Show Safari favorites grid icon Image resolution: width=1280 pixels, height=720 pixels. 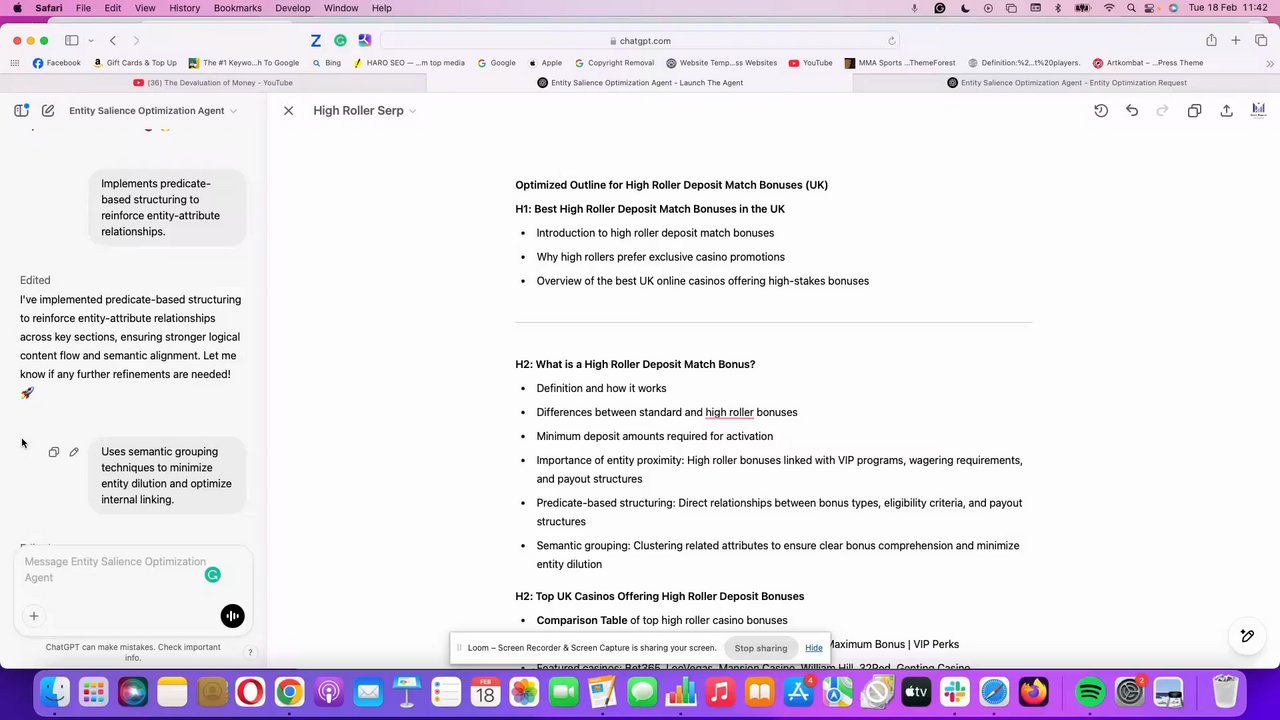click(x=14, y=63)
